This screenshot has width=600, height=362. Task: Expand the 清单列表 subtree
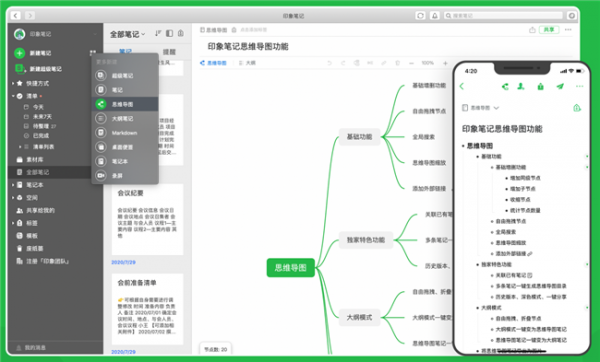pyautogui.click(x=20, y=147)
